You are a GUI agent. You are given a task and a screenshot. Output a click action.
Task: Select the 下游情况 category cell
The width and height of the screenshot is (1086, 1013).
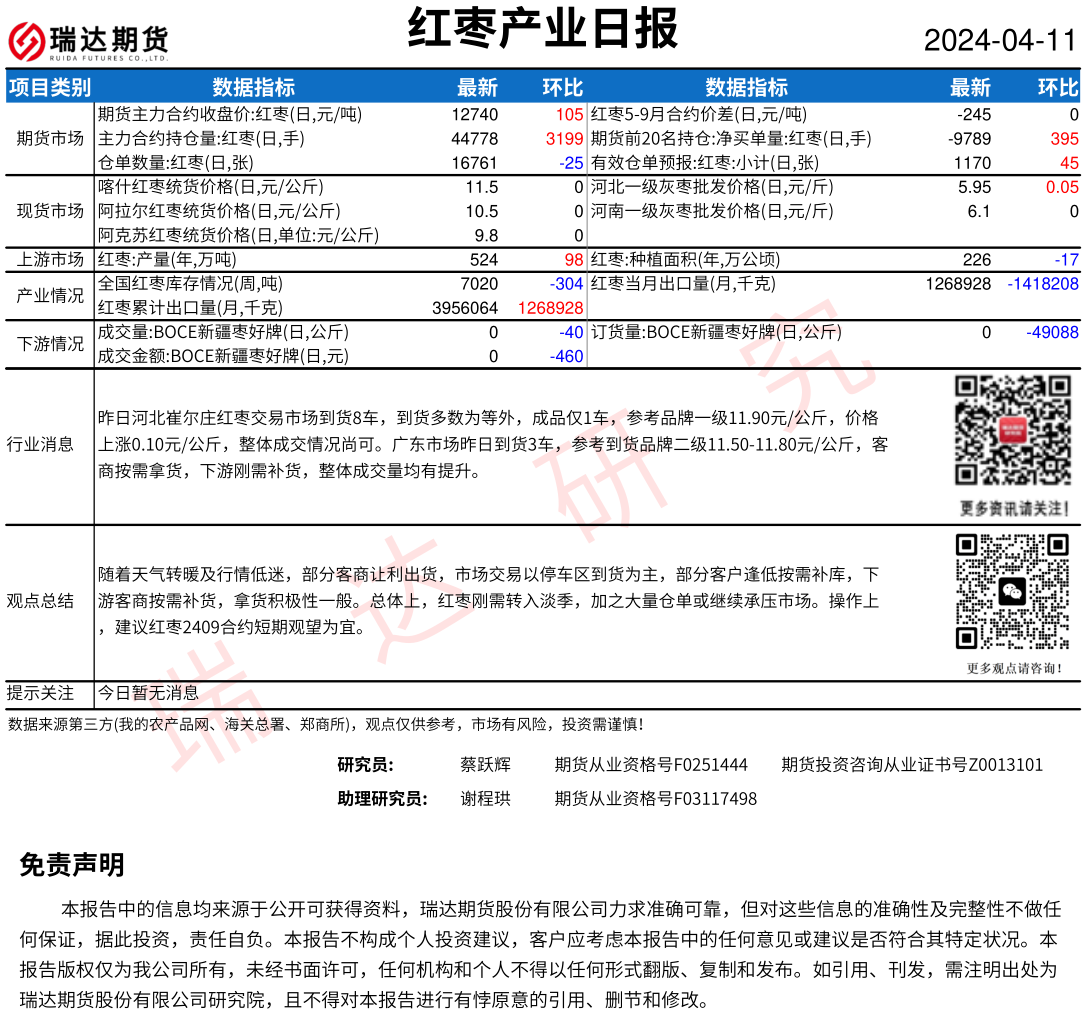coord(50,344)
